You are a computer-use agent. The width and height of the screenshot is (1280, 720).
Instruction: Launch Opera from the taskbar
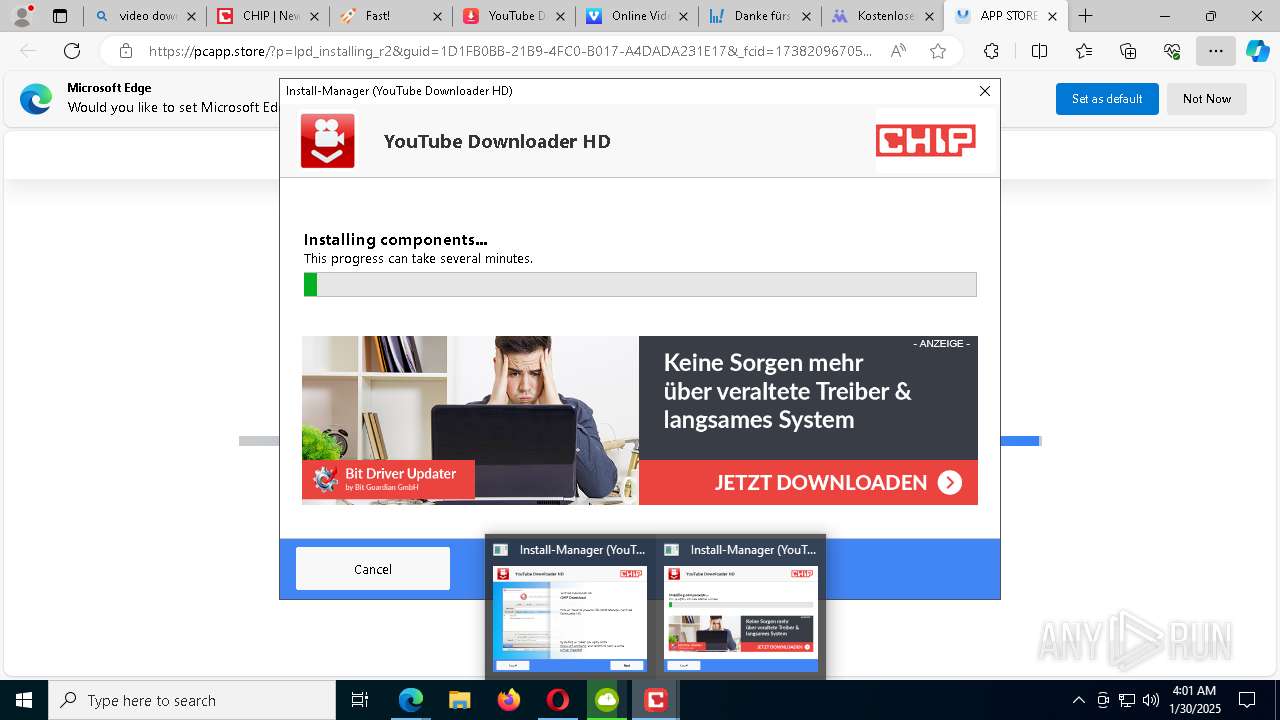(558, 700)
